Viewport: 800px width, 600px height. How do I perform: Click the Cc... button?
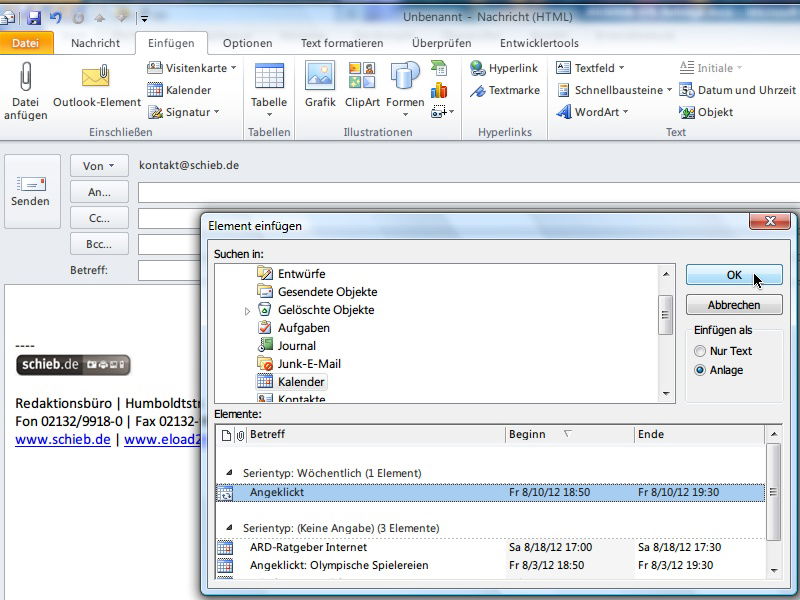[99, 218]
